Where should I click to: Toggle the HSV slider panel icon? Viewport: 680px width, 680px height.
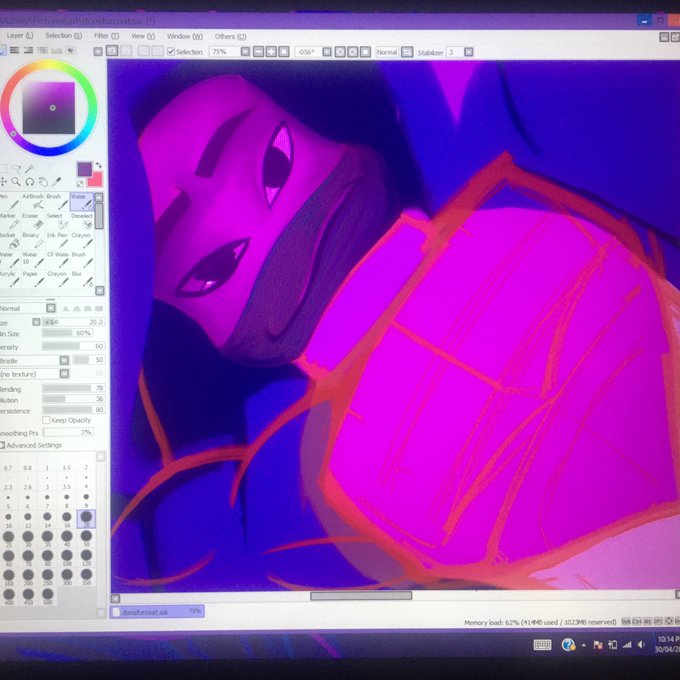click(x=28, y=50)
